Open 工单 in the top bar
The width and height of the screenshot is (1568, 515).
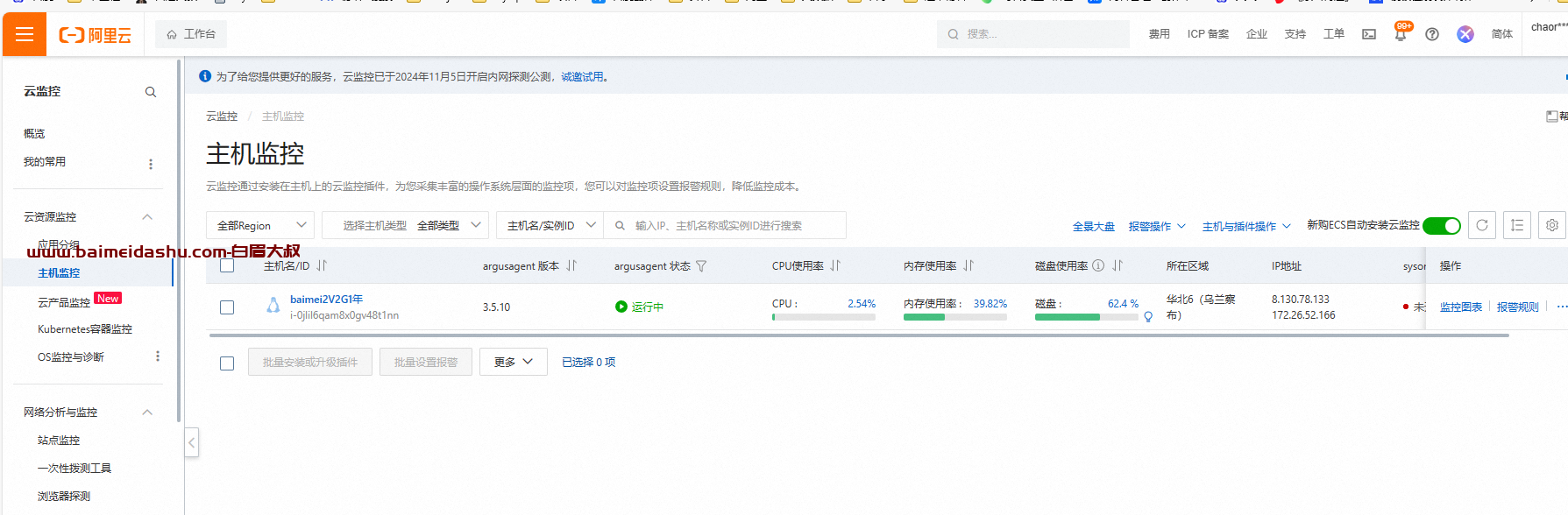[1334, 34]
